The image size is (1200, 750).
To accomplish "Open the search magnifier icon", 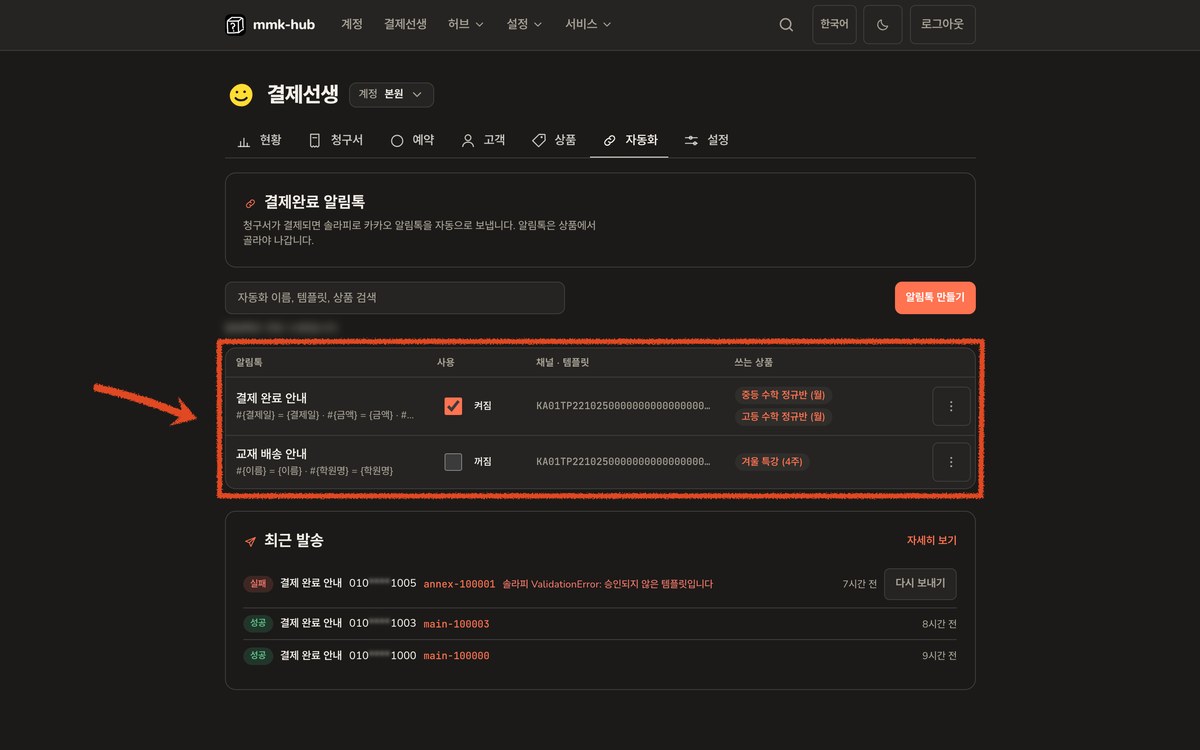I will [786, 25].
